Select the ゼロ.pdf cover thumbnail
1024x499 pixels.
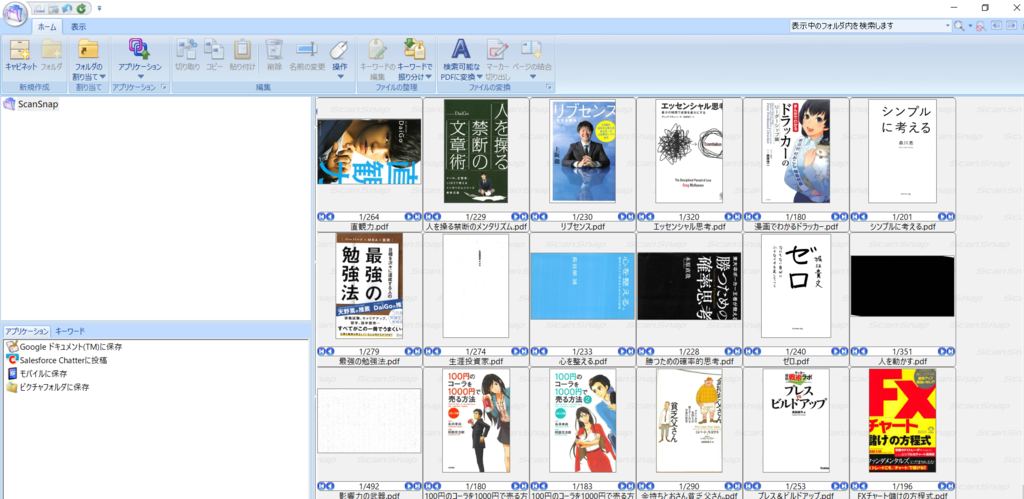point(796,286)
